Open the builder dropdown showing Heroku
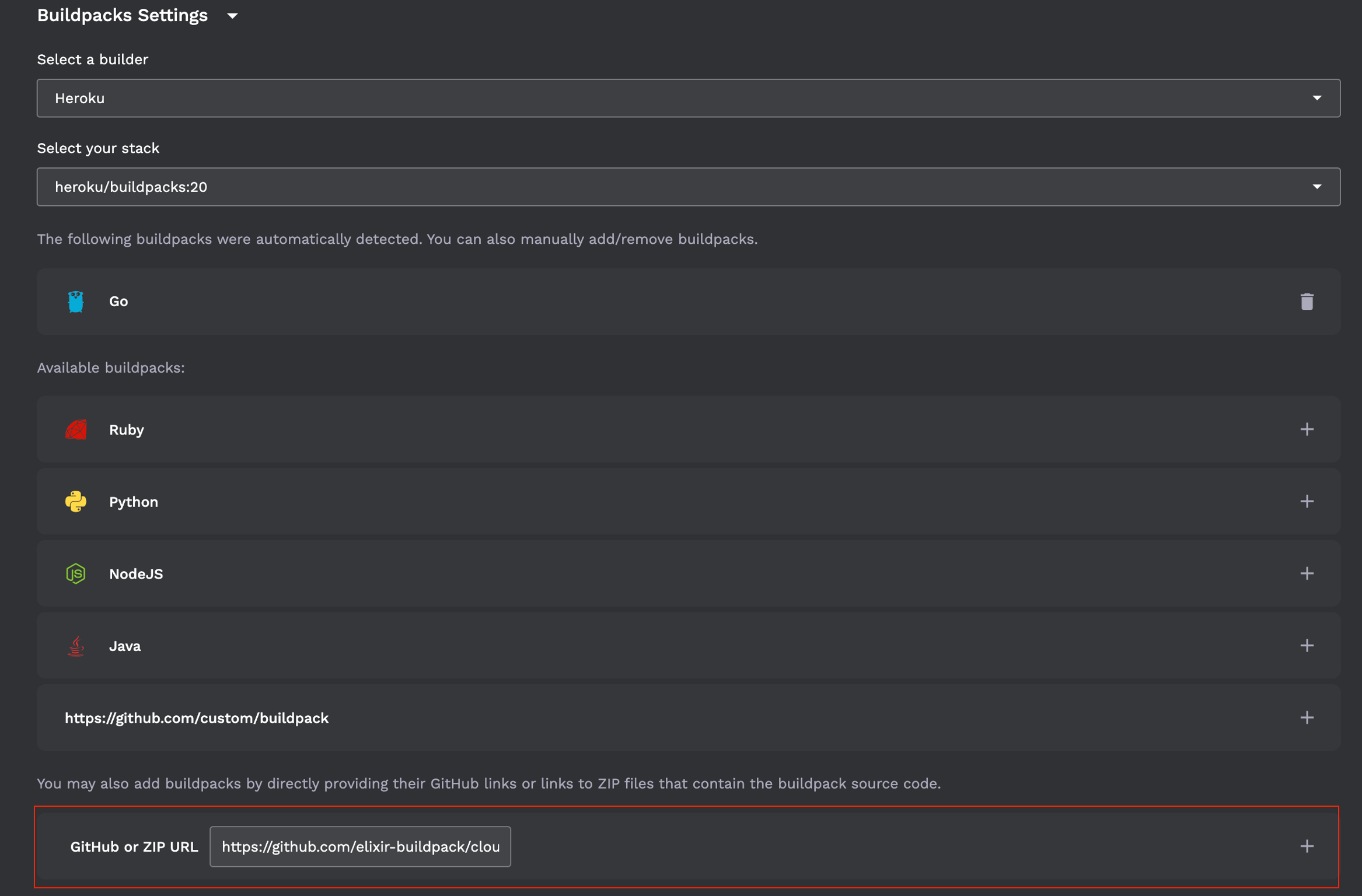The height and width of the screenshot is (896, 1362). coord(689,98)
